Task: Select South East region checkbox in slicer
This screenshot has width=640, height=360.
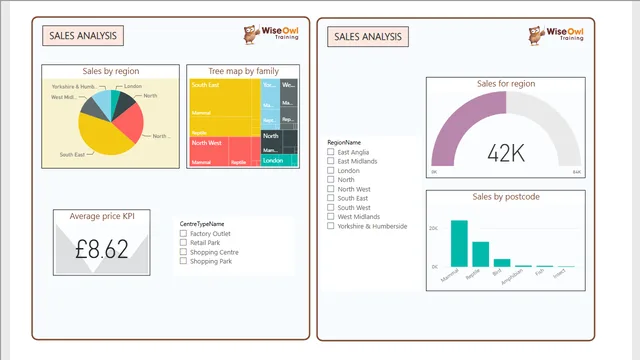Action: point(331,198)
